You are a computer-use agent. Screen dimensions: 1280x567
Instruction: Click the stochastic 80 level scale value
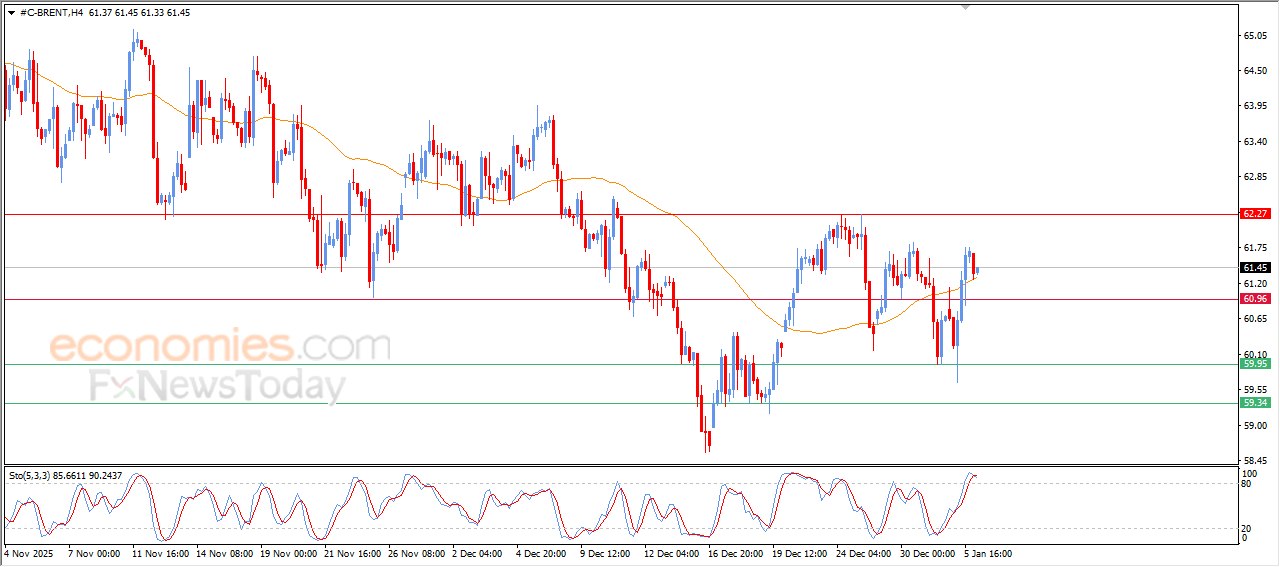click(x=1246, y=484)
